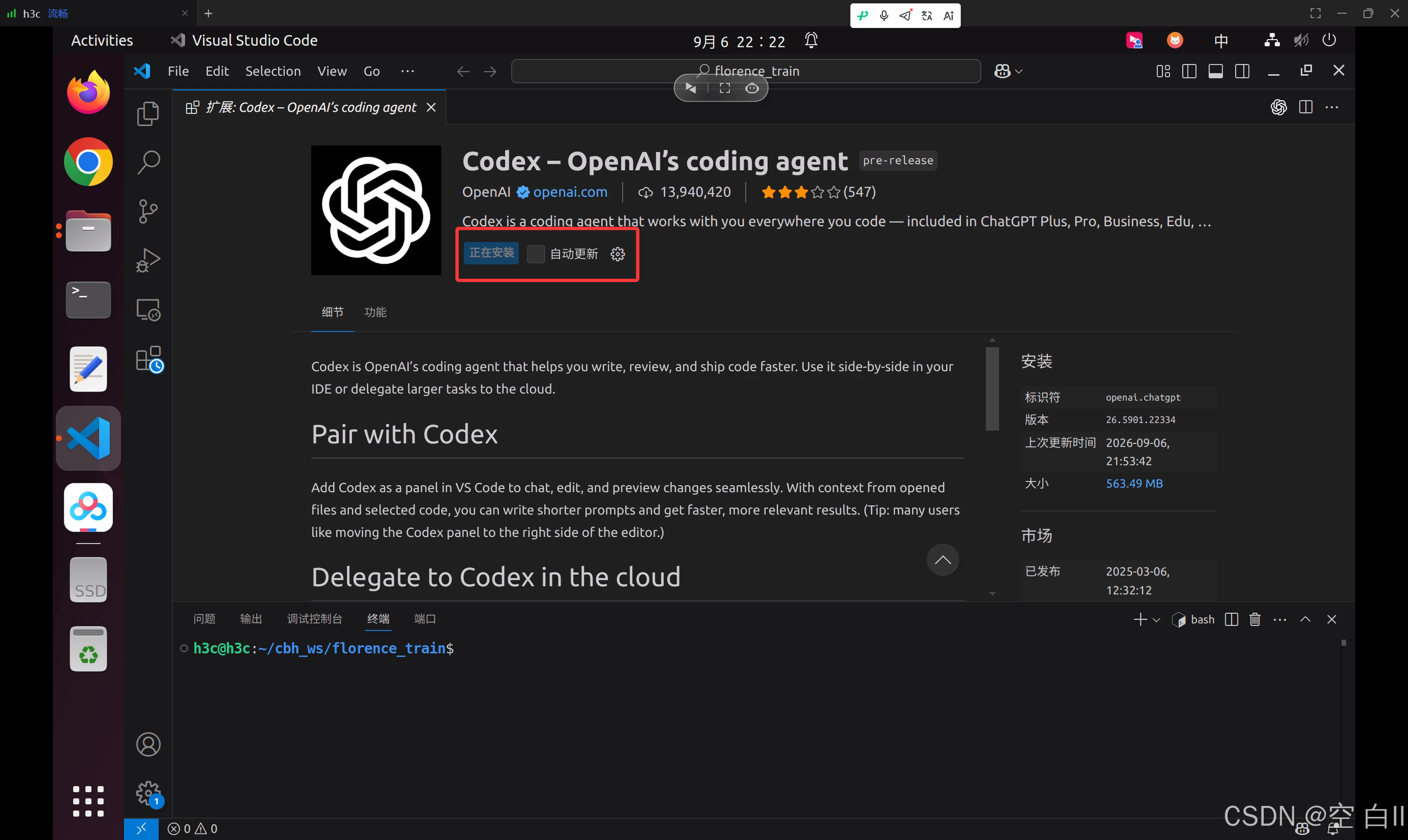This screenshot has width=1408, height=840.
Task: Click the florence_train command center search box
Action: (746, 71)
